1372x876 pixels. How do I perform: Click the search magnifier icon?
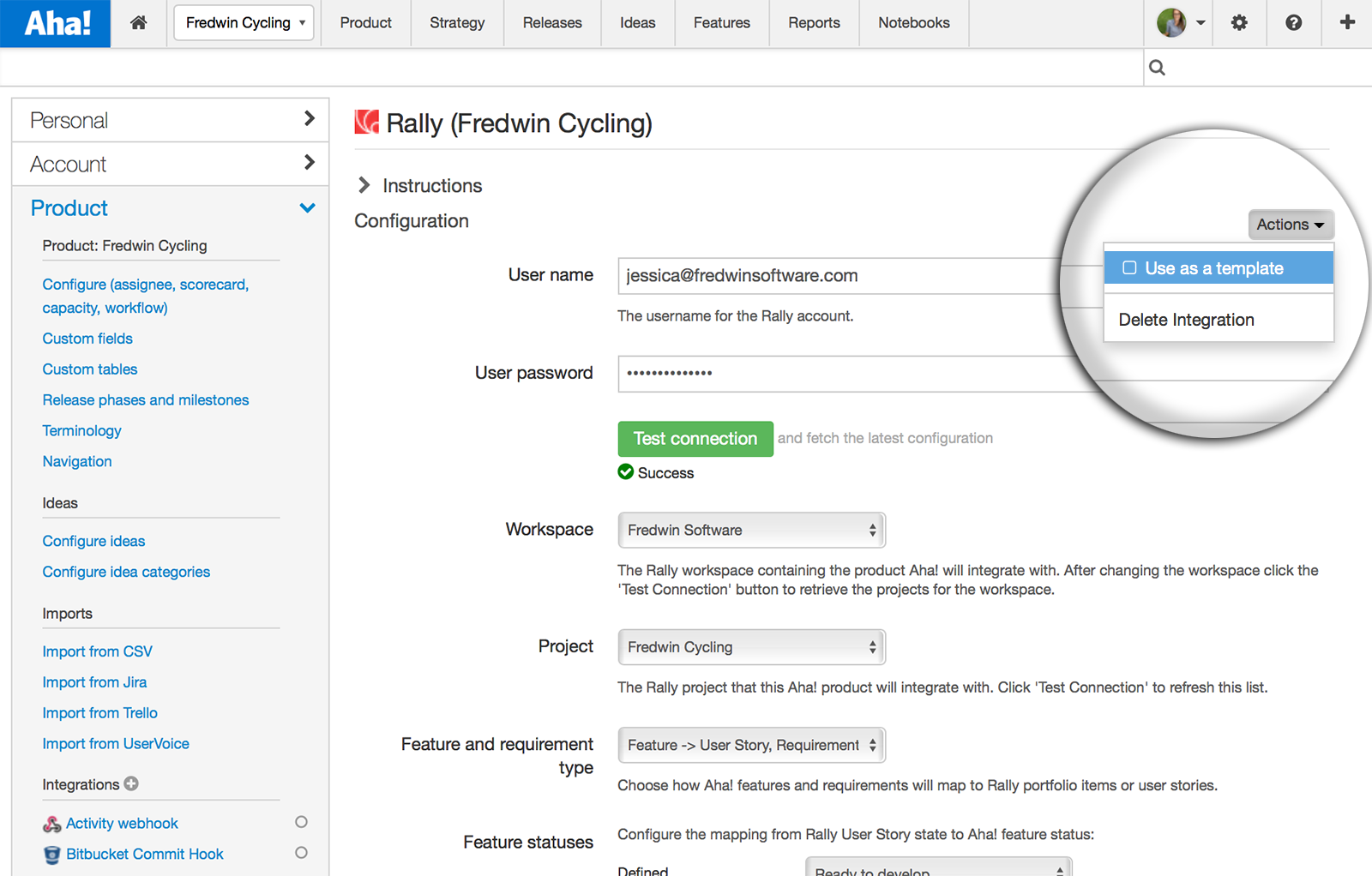click(1157, 68)
